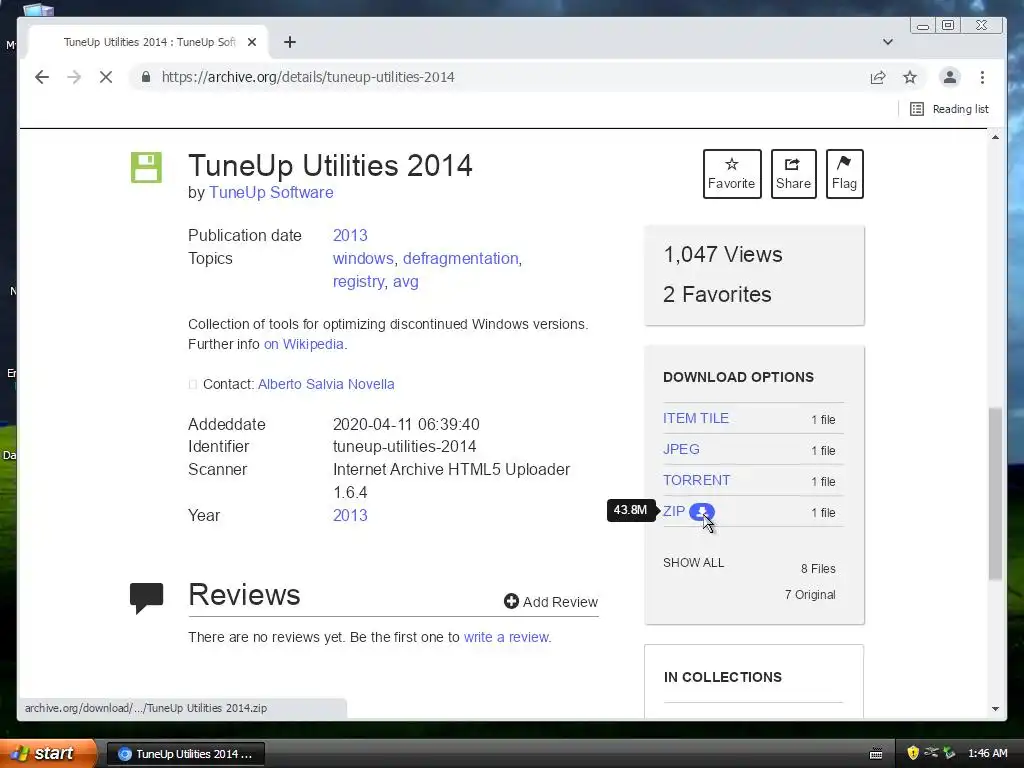Download the TORRENT file
Image resolution: width=1024 pixels, height=768 pixels.
click(x=696, y=480)
